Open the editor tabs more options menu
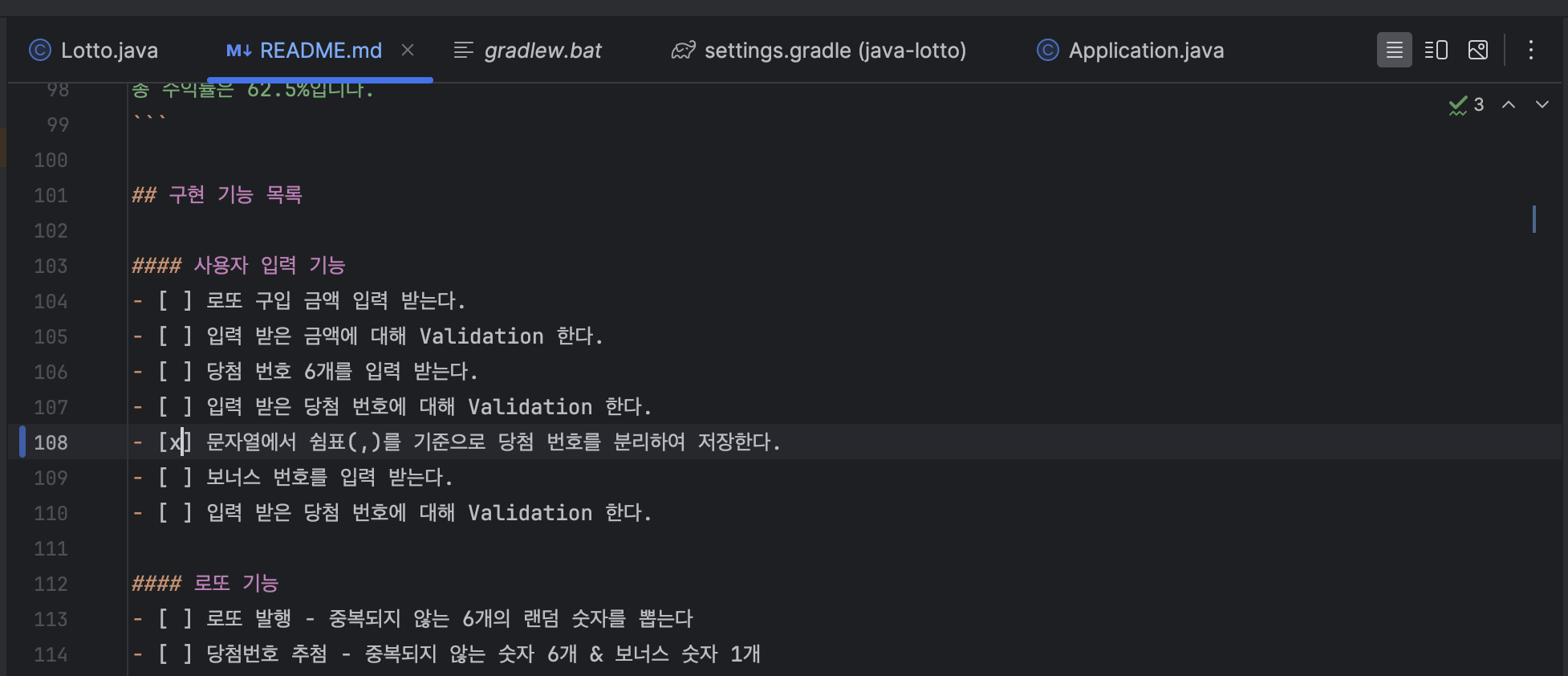Image resolution: width=1568 pixels, height=676 pixels. (1531, 50)
